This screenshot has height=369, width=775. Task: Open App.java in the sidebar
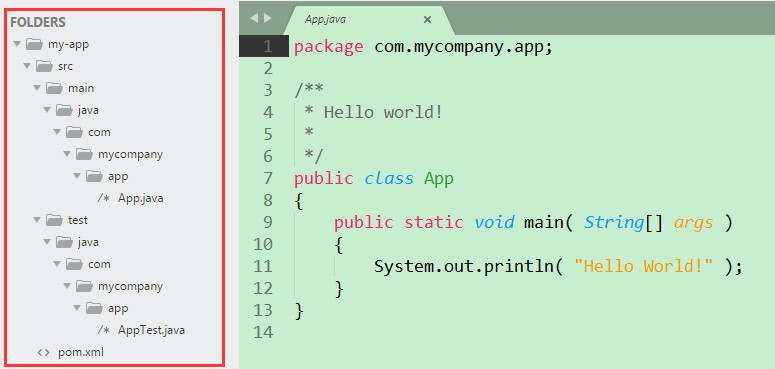click(140, 198)
